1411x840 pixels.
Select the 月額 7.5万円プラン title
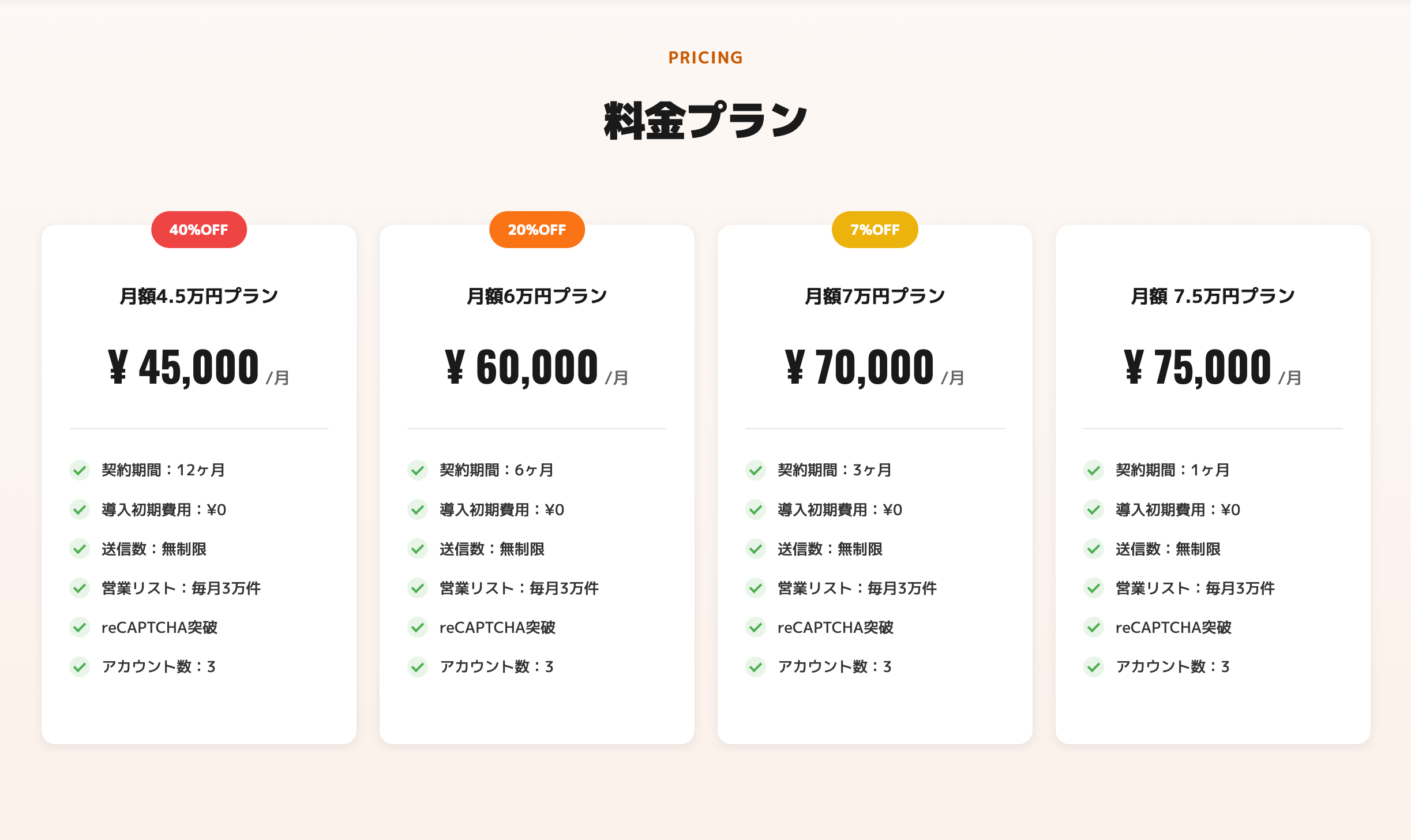[1213, 296]
